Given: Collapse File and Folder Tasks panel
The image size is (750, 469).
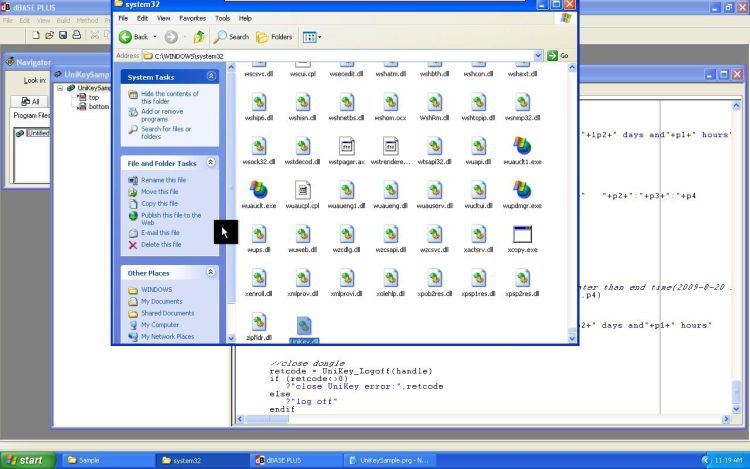Looking at the screenshot, I should pos(210,163).
